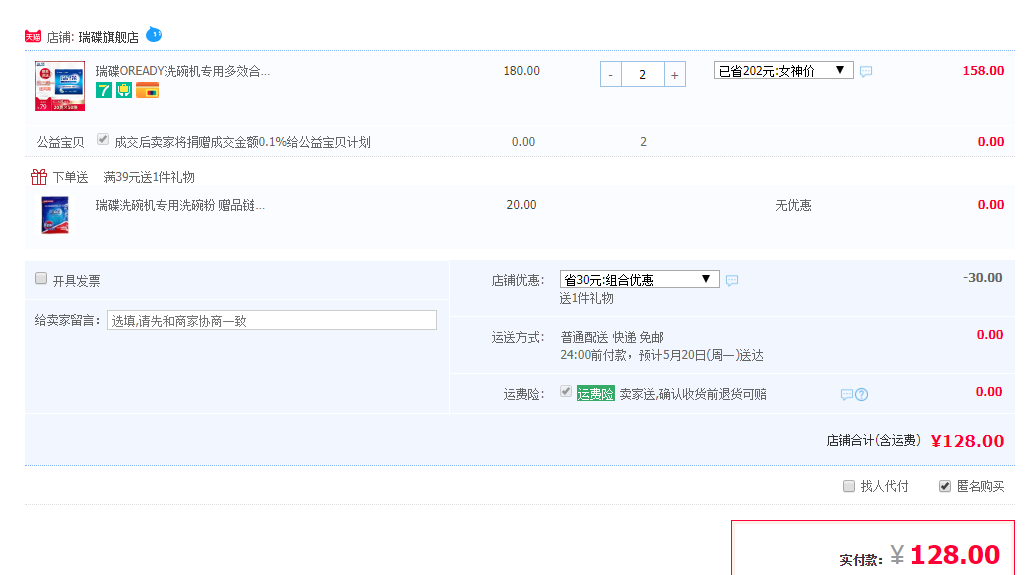Click the delivery estimate 预计5月20日(周一)送达
Screen dimensions: 1028x575
[702, 355]
